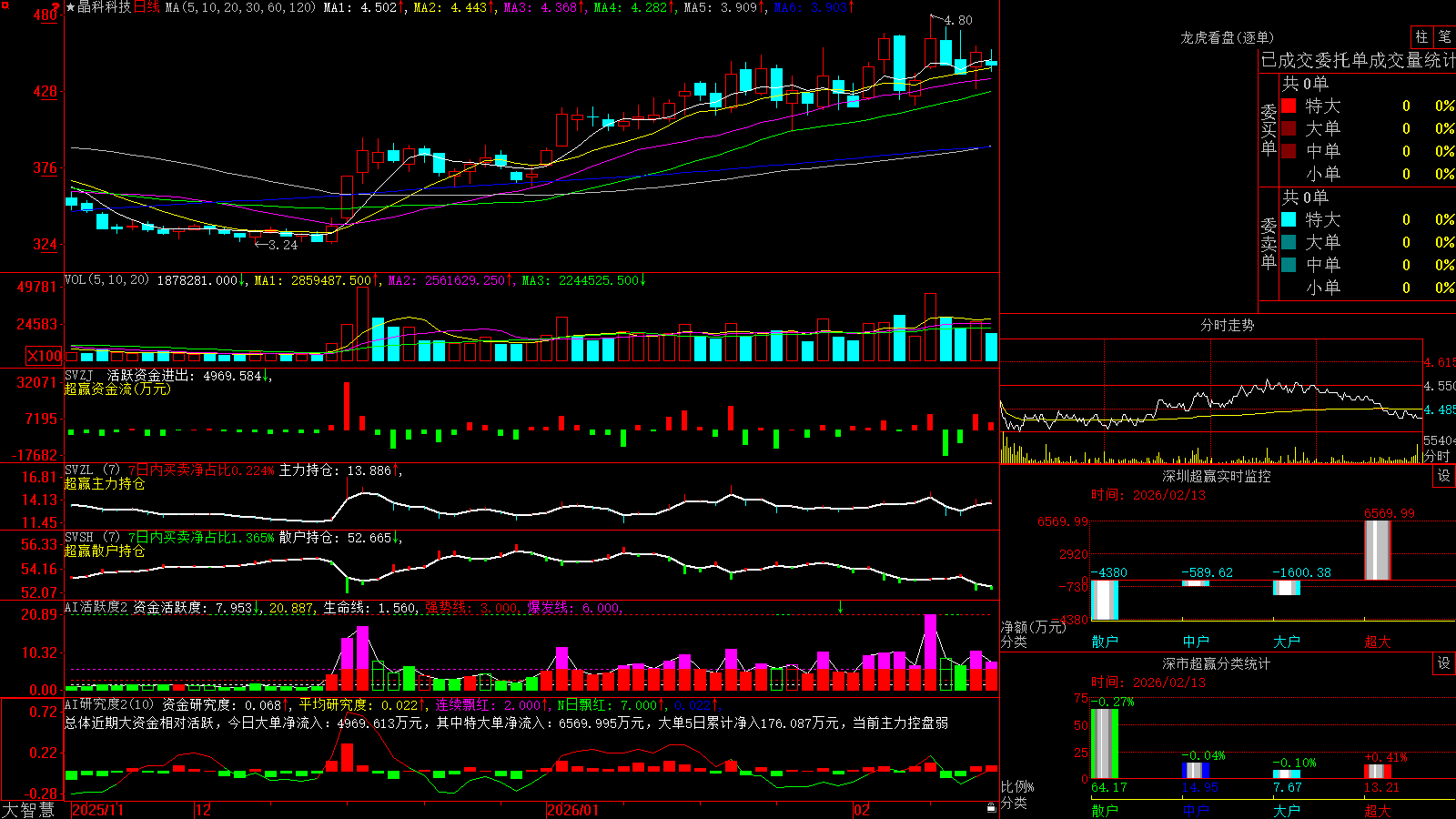The image size is (1456, 819).
Task: Click the 12 month marker on timeline
Action: tap(204, 810)
